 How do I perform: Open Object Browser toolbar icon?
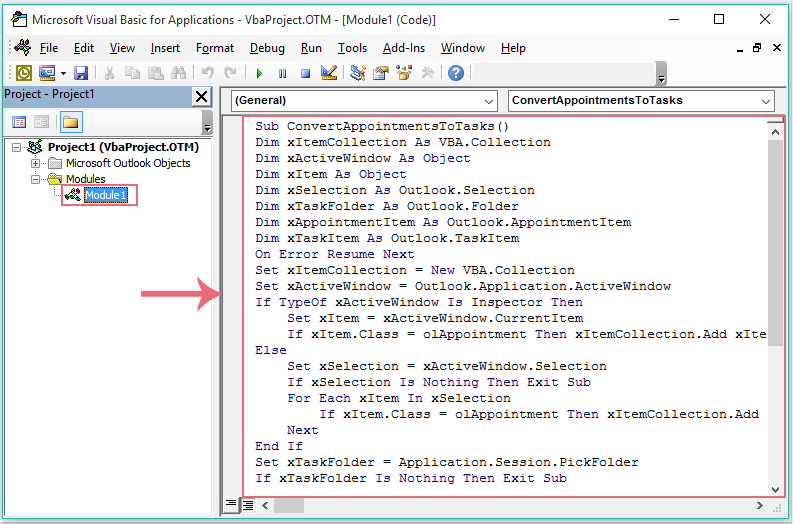tap(404, 73)
